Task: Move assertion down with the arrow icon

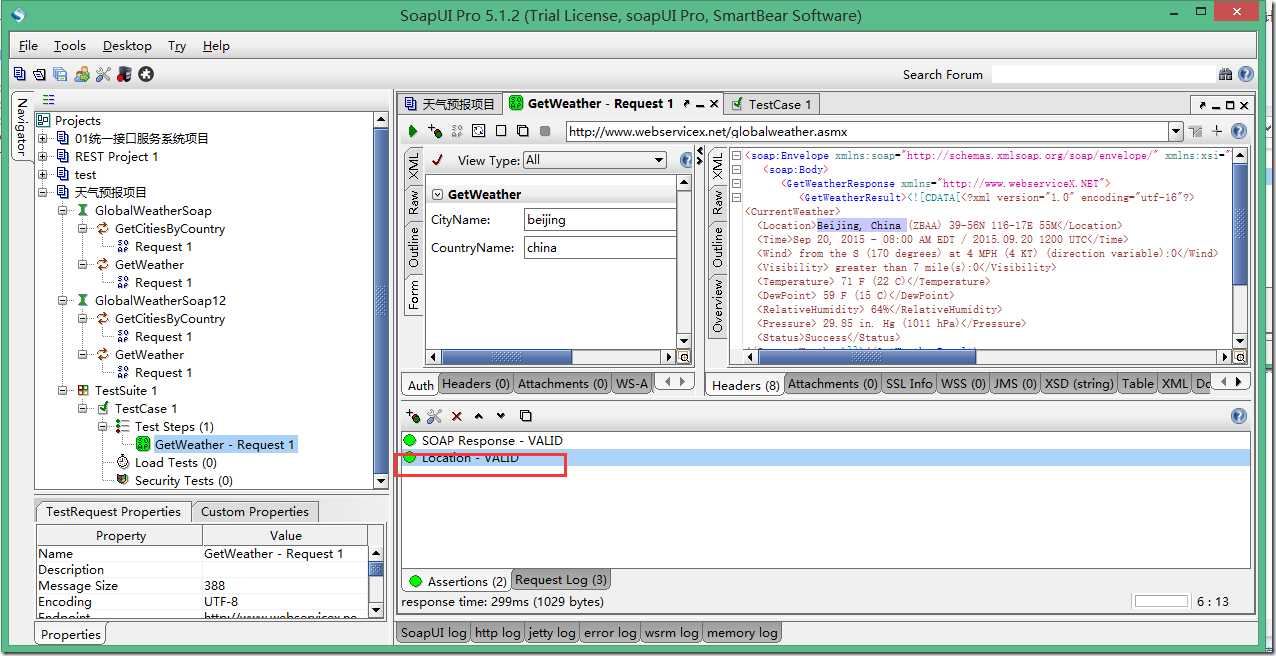Action: click(501, 416)
